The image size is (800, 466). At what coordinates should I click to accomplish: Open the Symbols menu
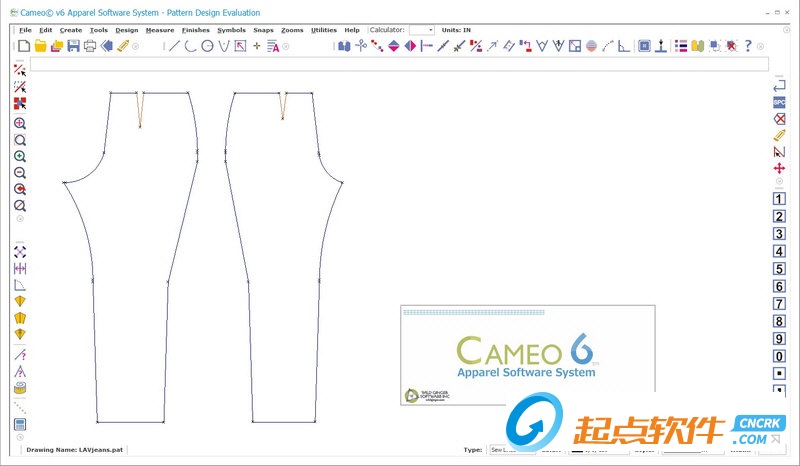tap(231, 30)
